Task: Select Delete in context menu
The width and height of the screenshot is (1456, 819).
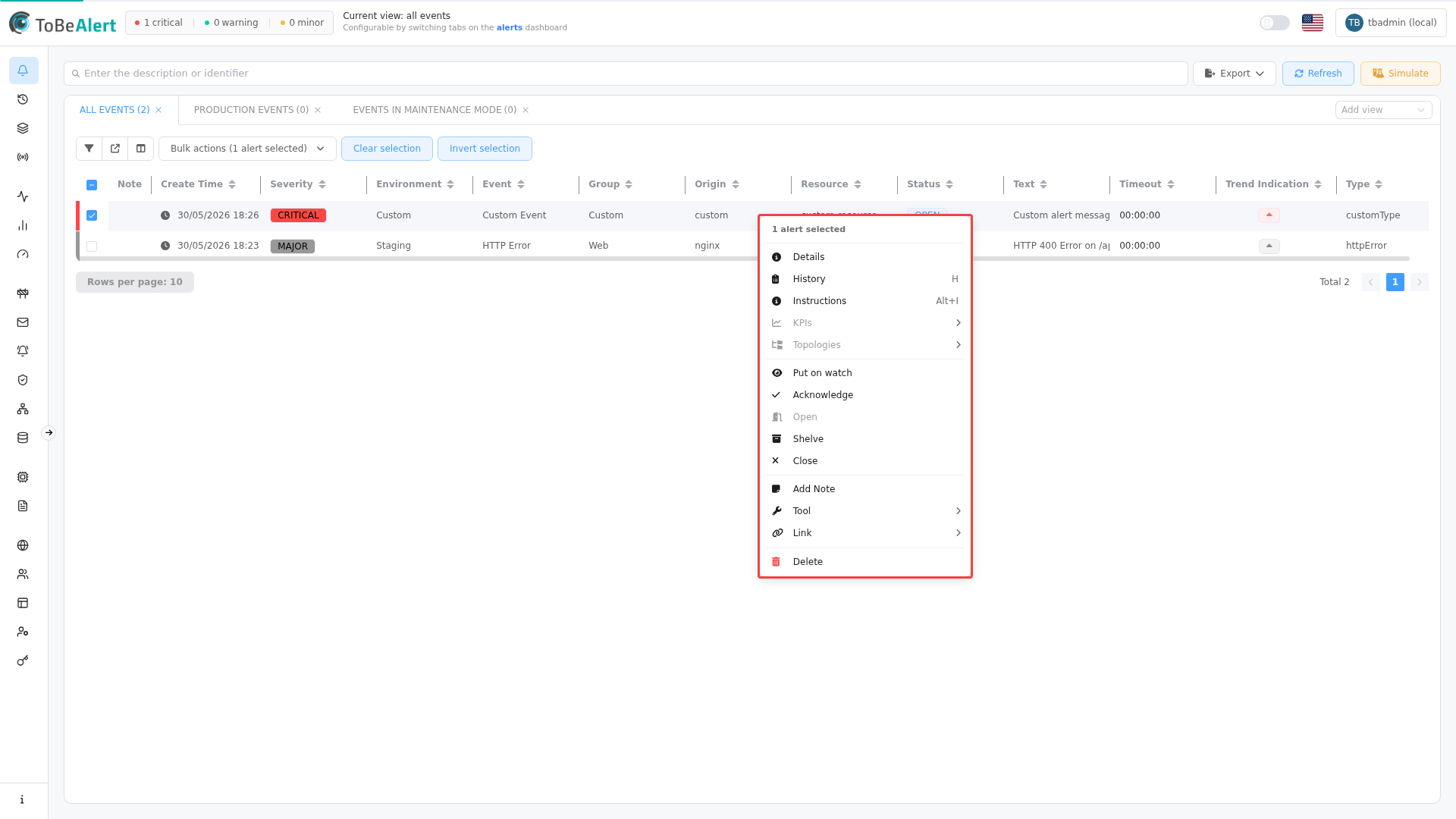Action: tap(865, 562)
